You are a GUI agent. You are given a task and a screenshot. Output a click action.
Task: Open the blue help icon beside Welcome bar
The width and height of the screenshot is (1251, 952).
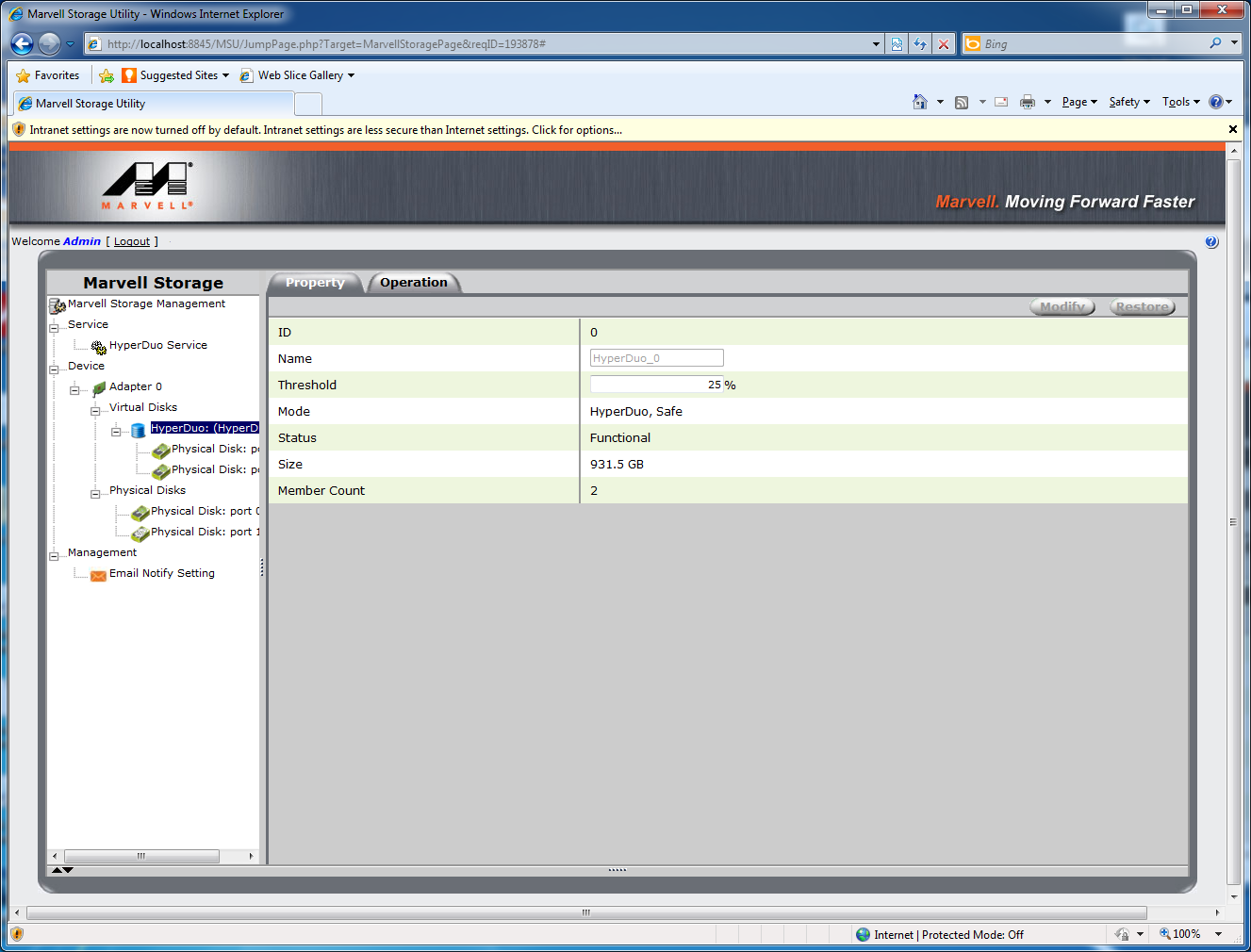tap(1211, 242)
